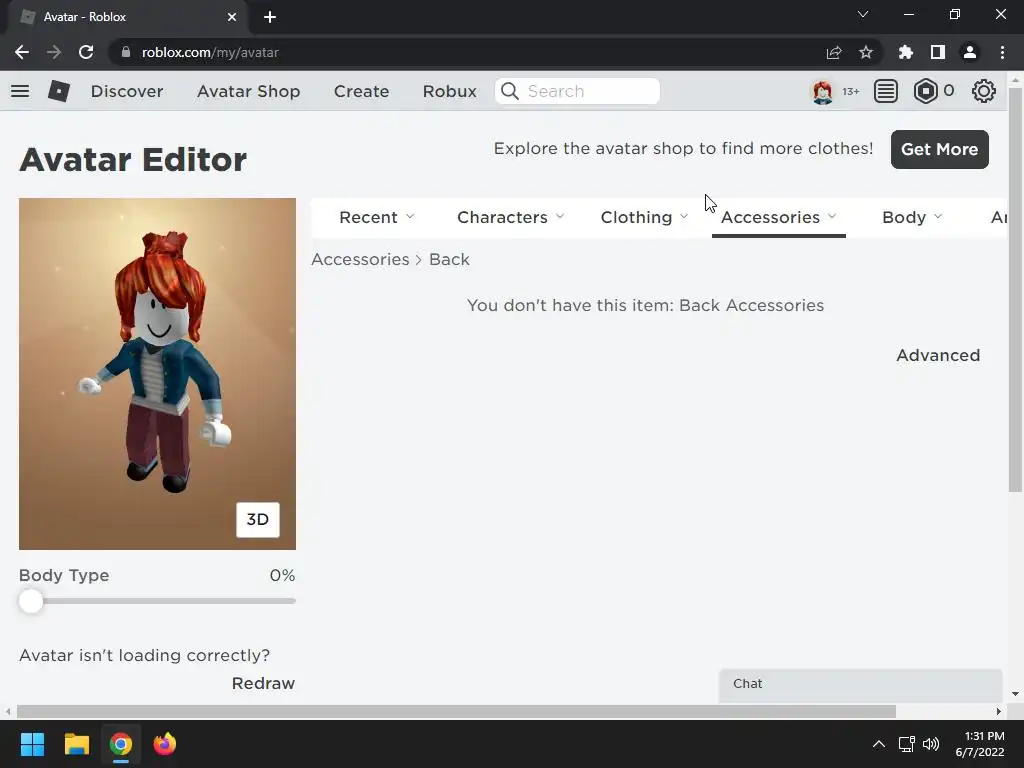
Task: Open Avatar Shop in top navigation
Action: pyautogui.click(x=249, y=91)
